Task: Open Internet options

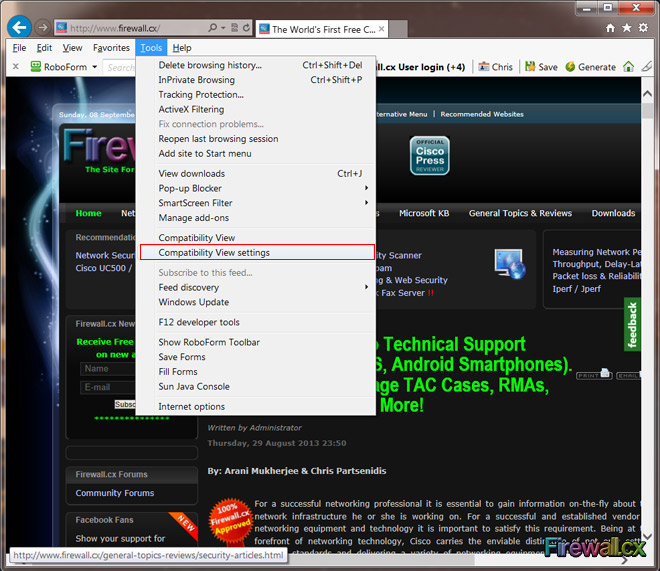Action: [x=257, y=406]
